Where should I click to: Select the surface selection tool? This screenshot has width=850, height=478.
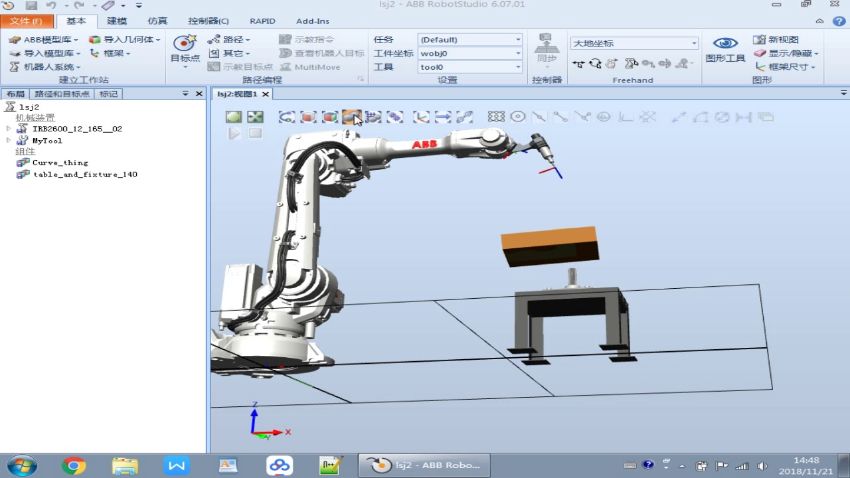(308, 117)
